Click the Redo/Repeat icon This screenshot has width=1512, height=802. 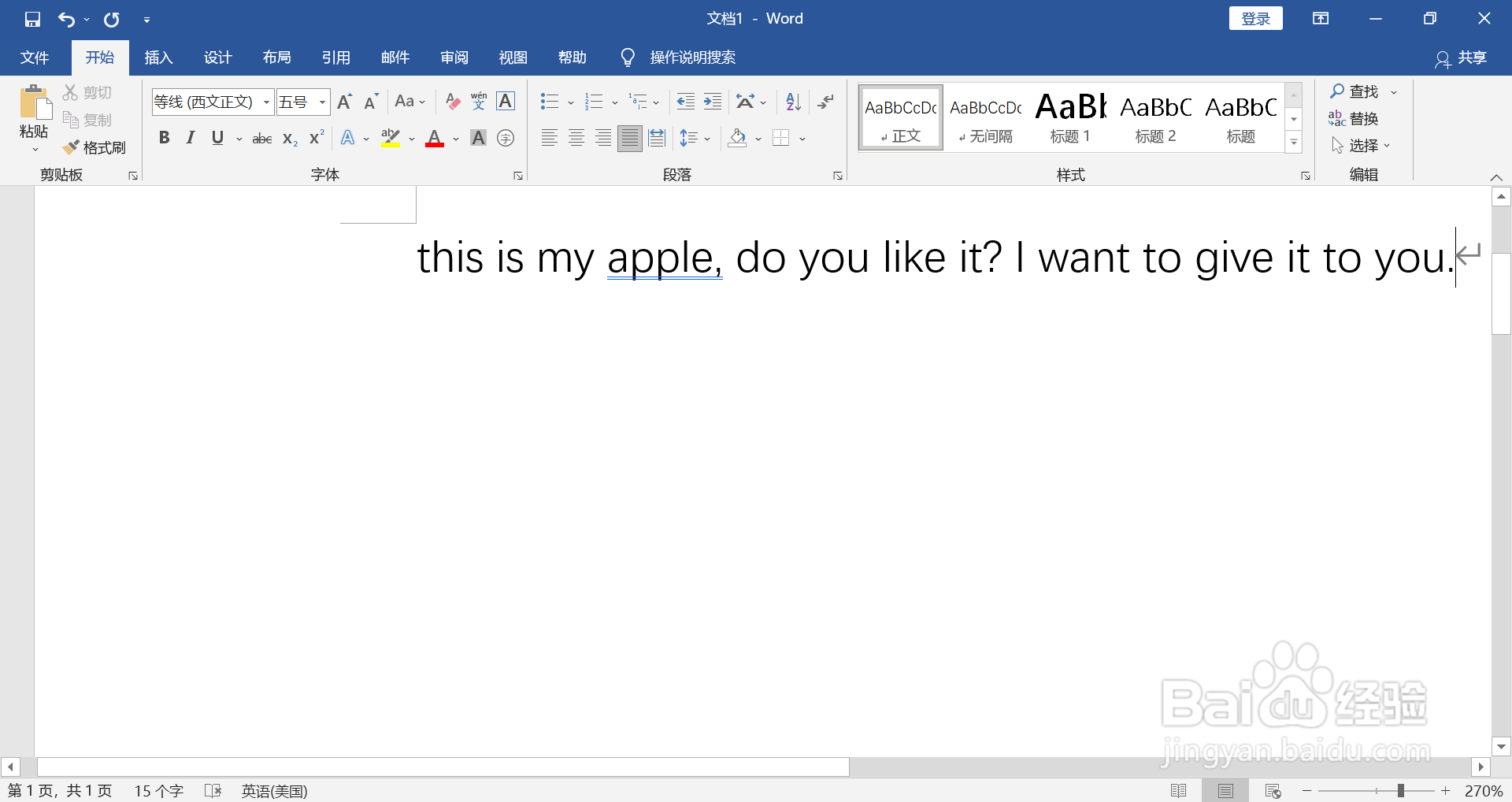point(112,19)
